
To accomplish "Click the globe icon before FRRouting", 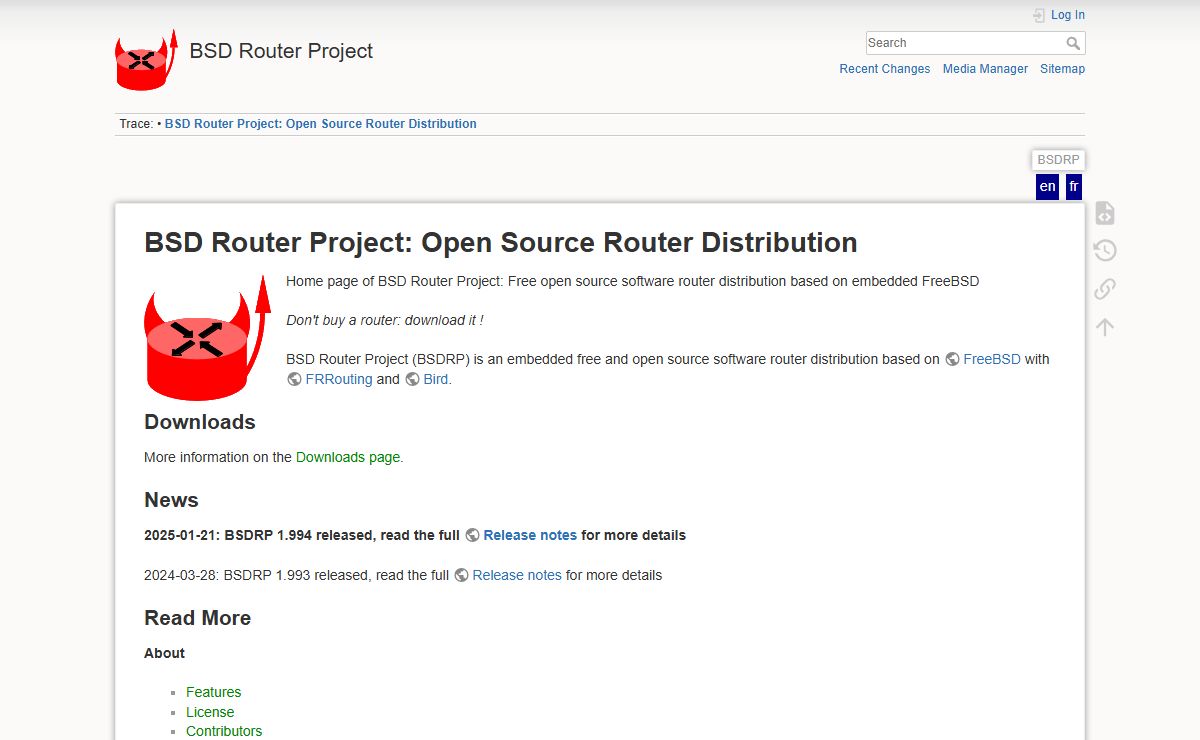I will (294, 379).
